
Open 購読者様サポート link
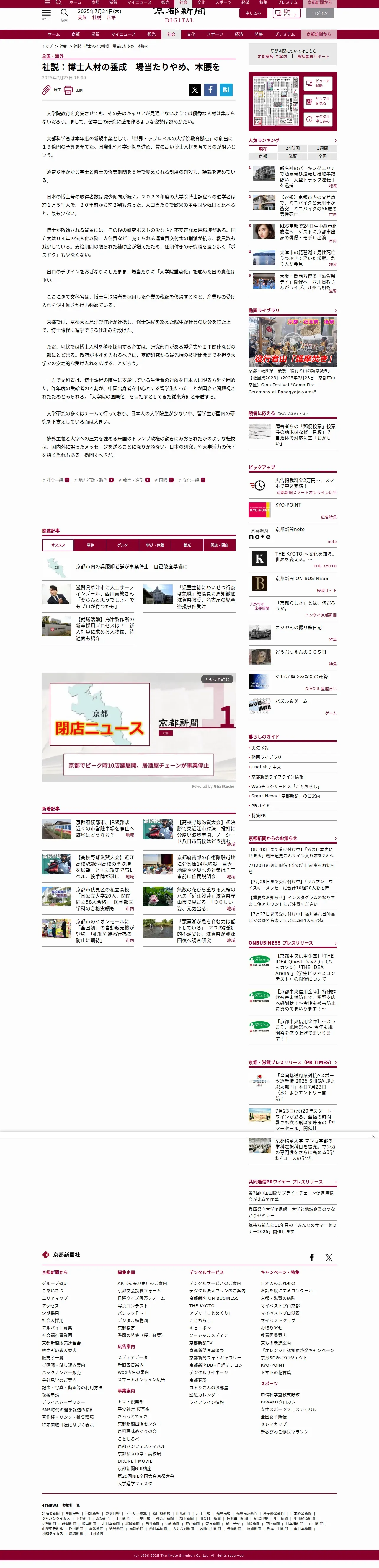click(x=313, y=57)
